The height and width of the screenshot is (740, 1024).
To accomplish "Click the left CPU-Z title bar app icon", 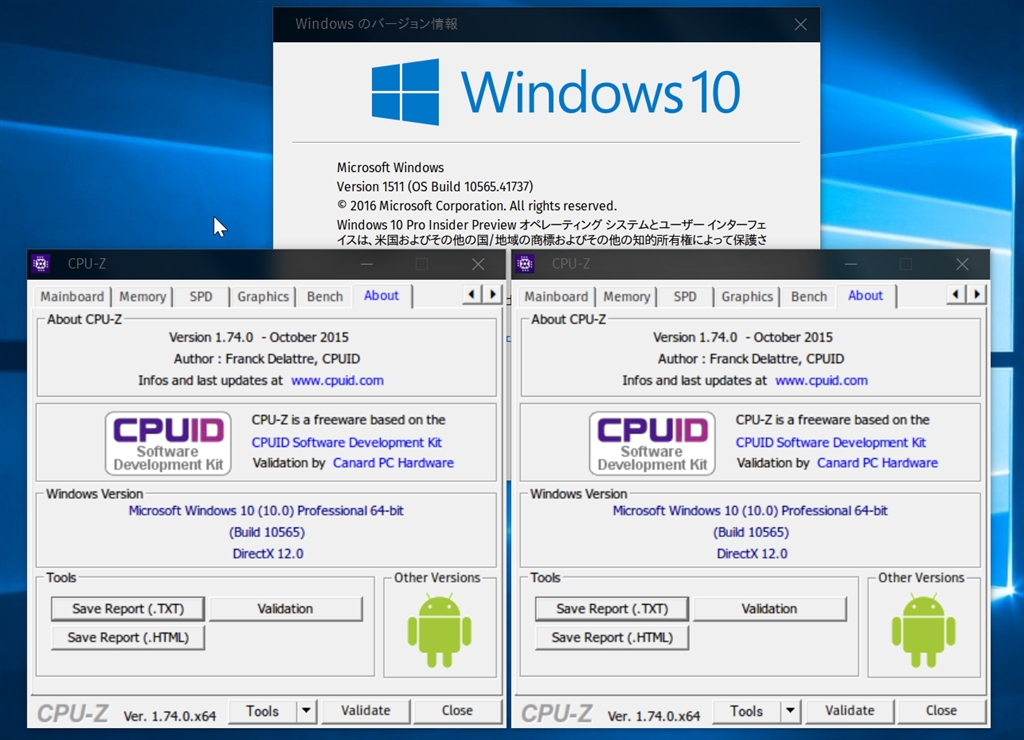I will pyautogui.click(x=41, y=264).
